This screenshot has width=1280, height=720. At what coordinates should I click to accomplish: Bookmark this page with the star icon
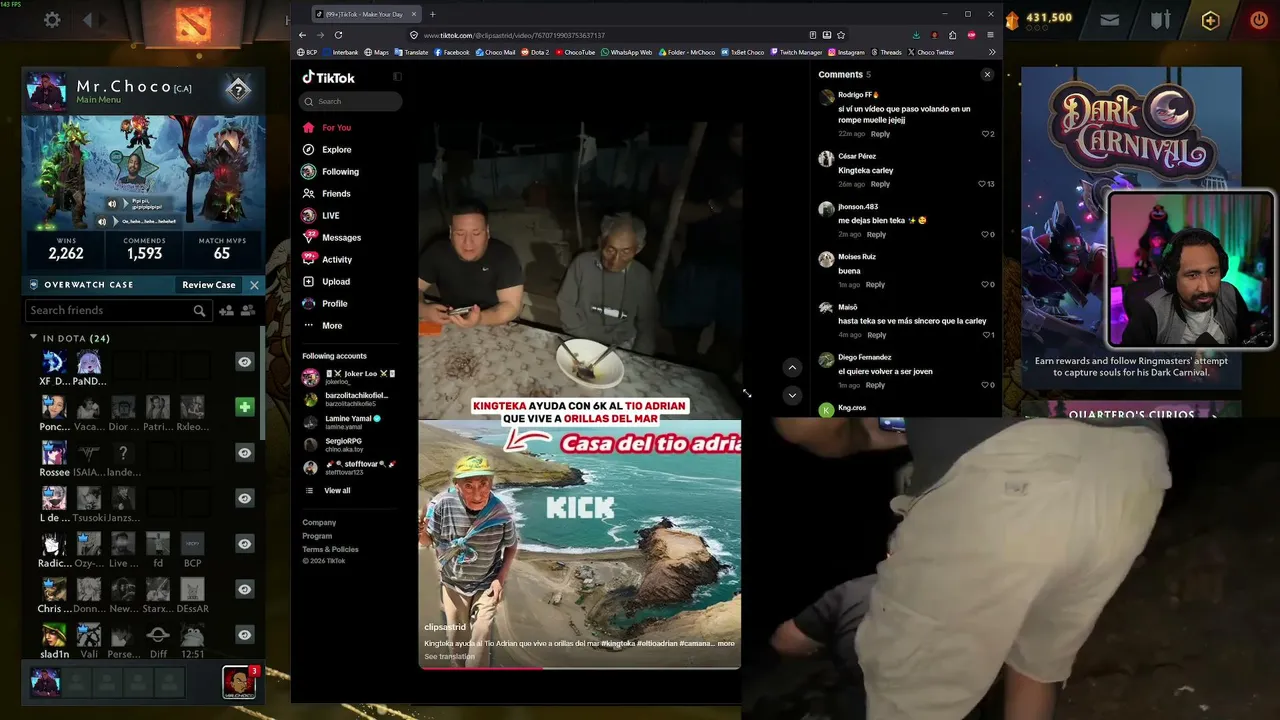pos(841,35)
